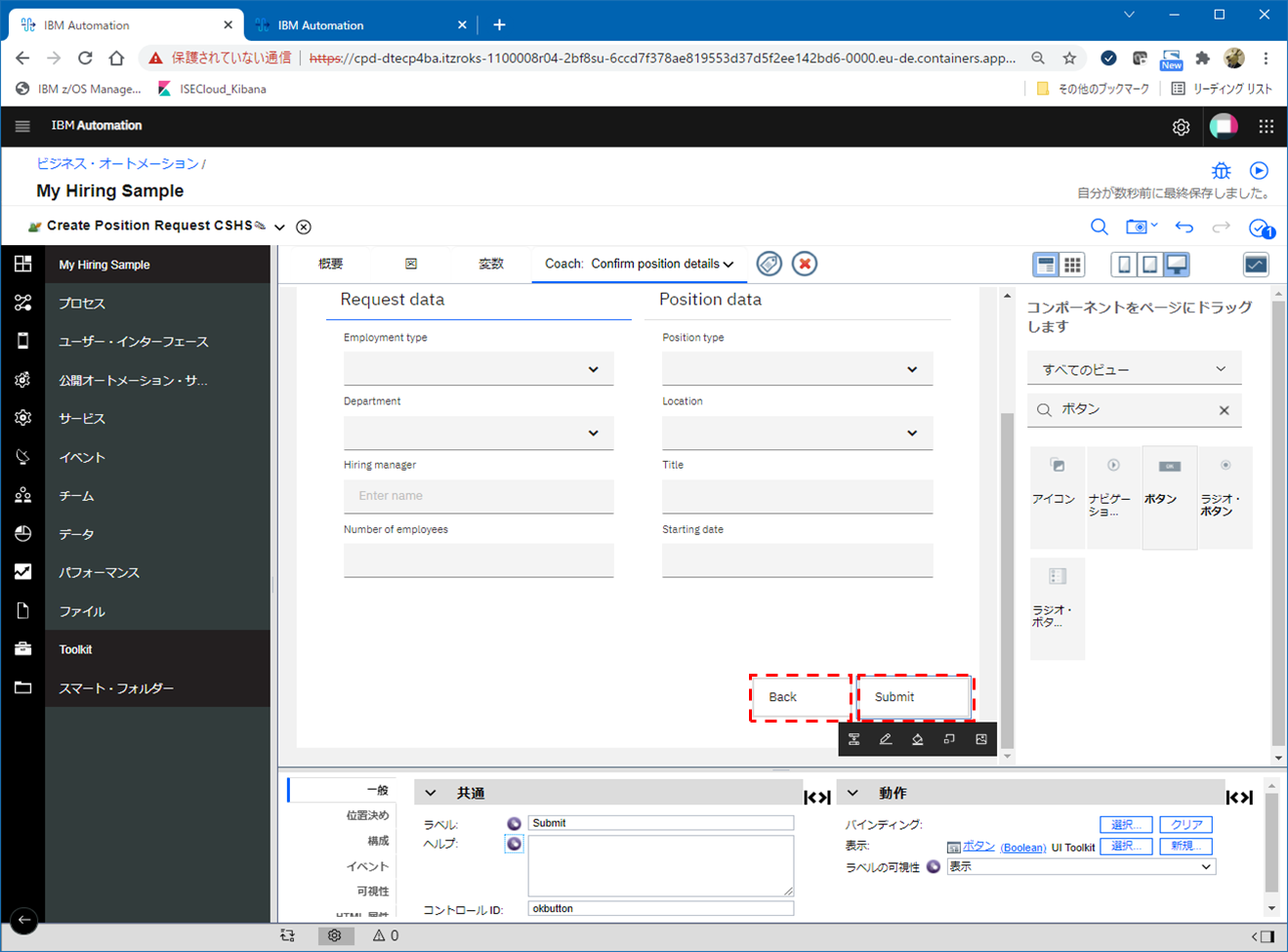Click the tag icon next to coach name
The height and width of the screenshot is (952, 1288).
[x=769, y=264]
